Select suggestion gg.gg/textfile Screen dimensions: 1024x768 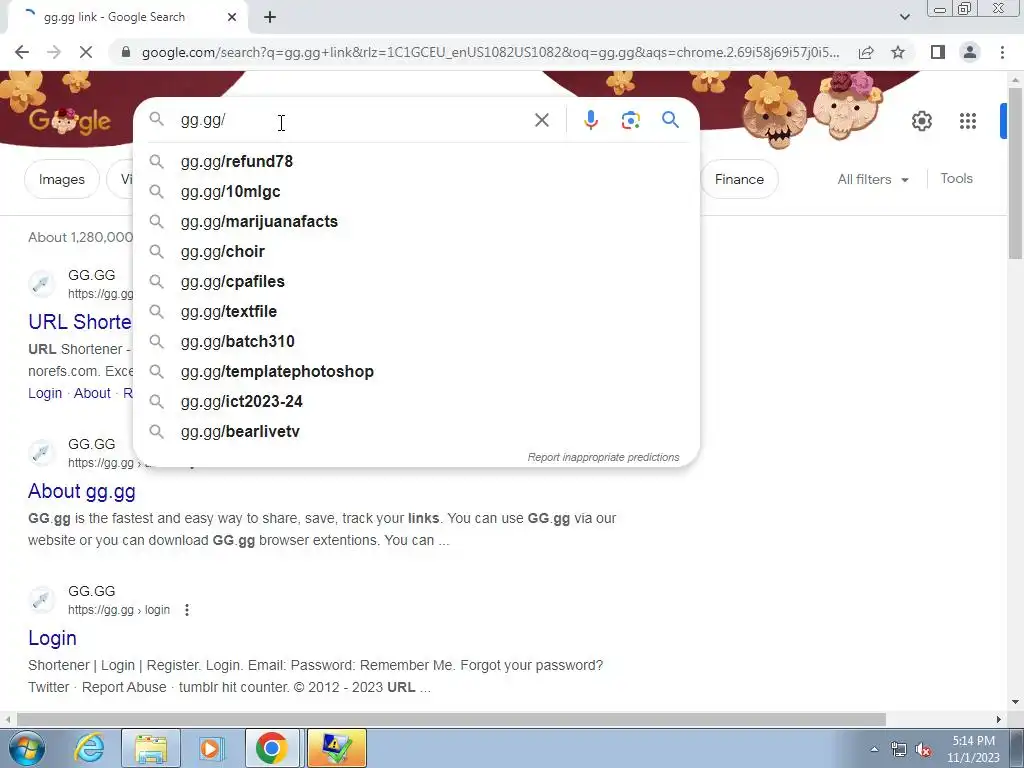(x=416, y=312)
